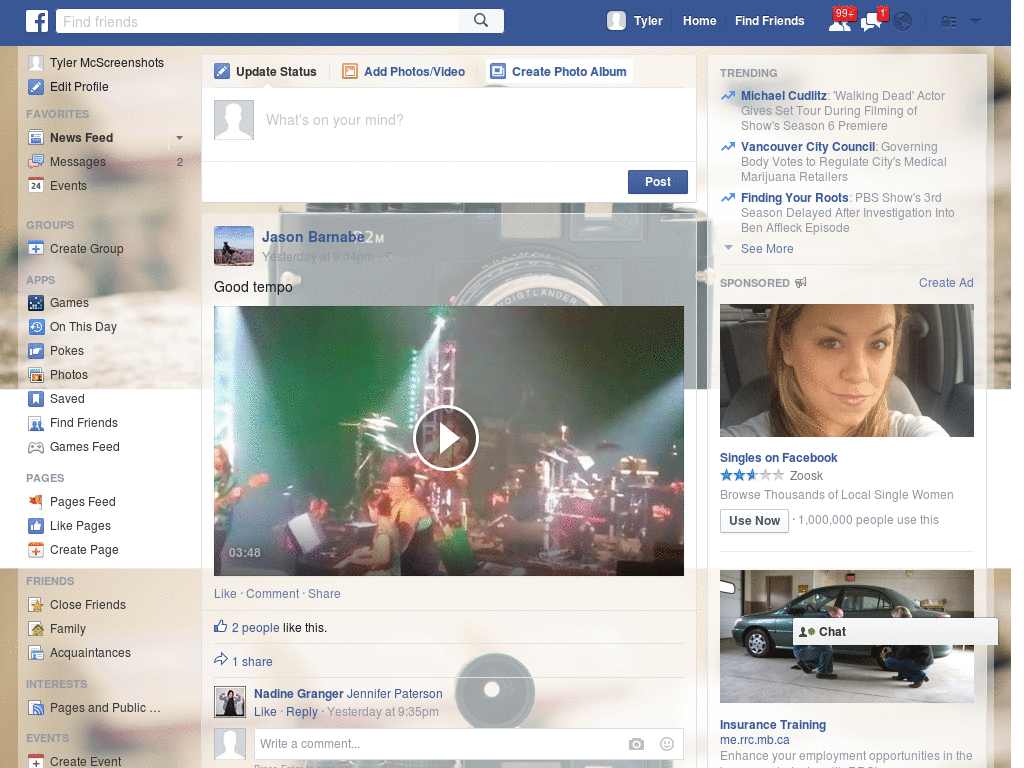Click the Saved bookmark icon

36,399
